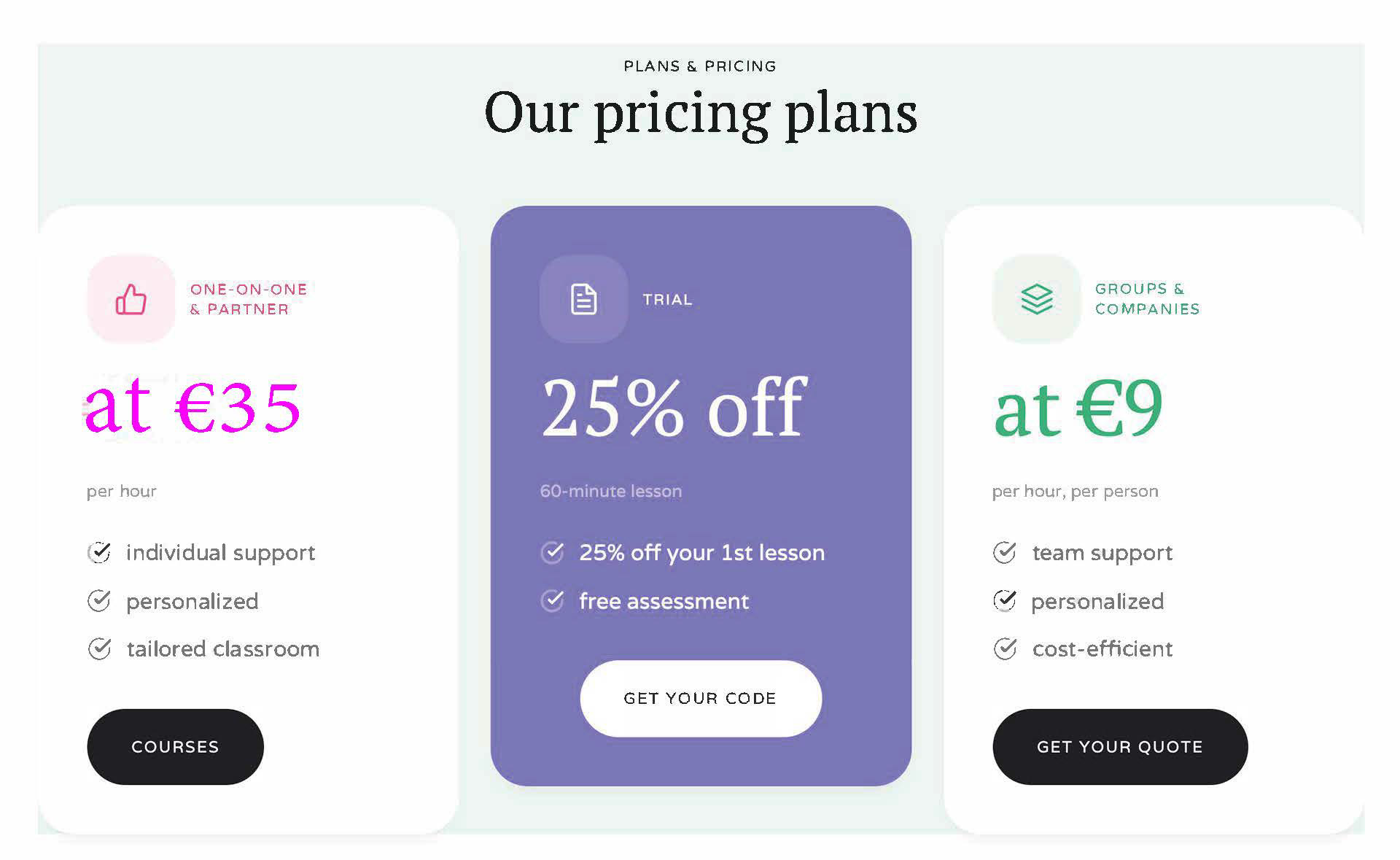Click the checkmark beside 25% off your 1st lesson

point(552,553)
